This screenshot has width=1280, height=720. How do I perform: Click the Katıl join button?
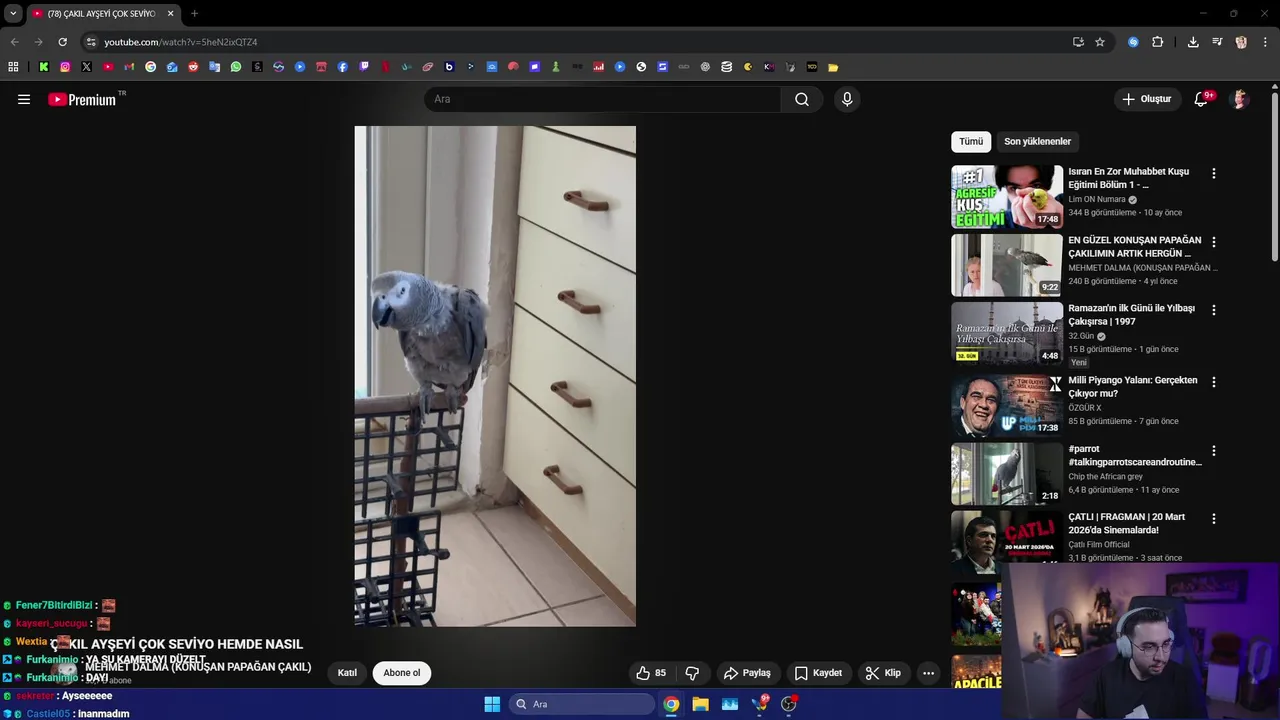347,673
